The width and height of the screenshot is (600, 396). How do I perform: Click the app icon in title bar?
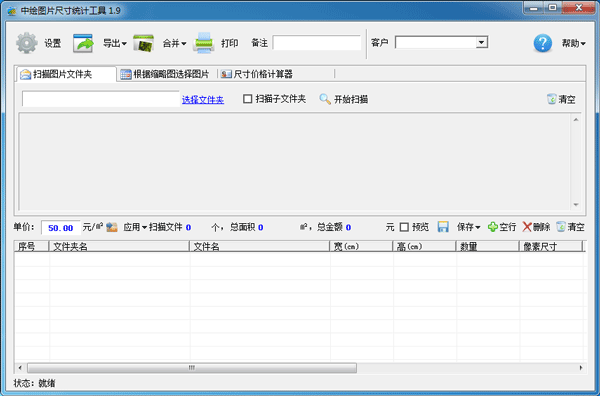(12, 11)
